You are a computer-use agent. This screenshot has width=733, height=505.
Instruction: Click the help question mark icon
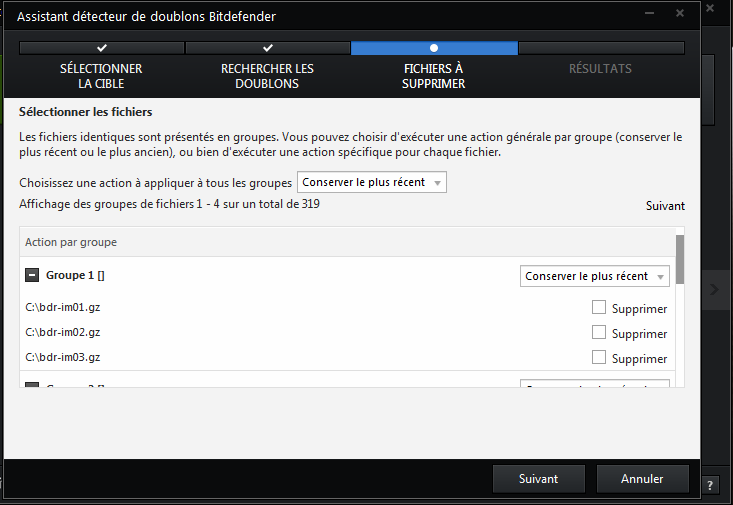point(710,485)
